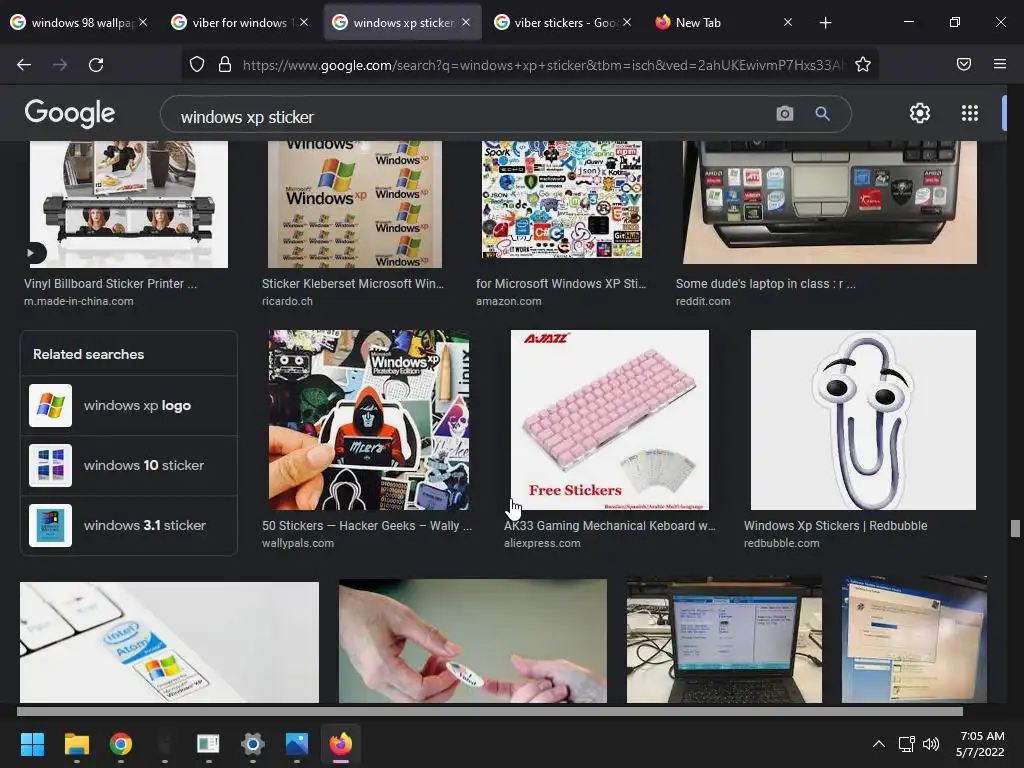Open the pink Ajazz keyboard image
Screen dimensions: 1024x768
click(610, 420)
